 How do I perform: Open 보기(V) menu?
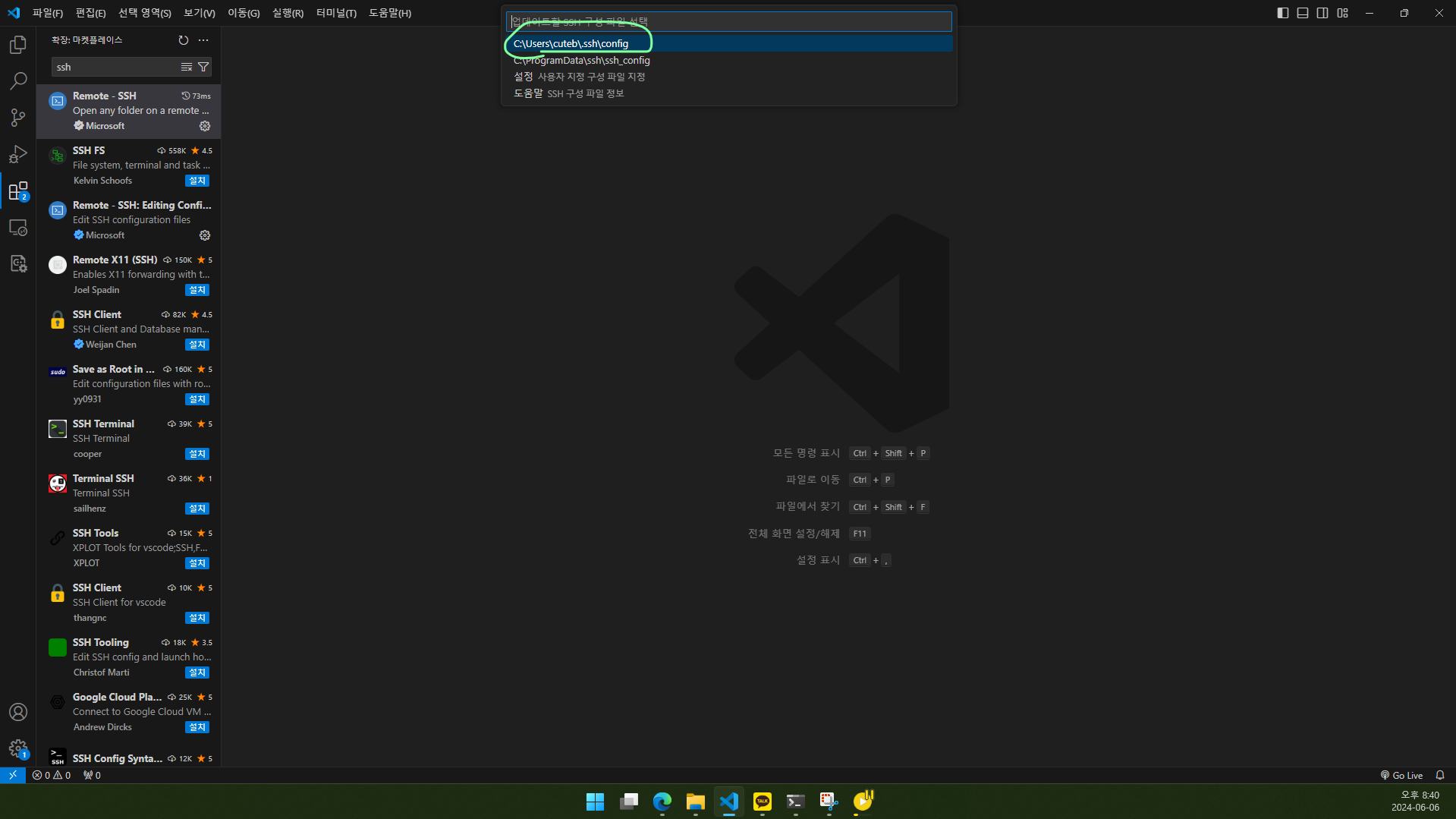(x=200, y=13)
